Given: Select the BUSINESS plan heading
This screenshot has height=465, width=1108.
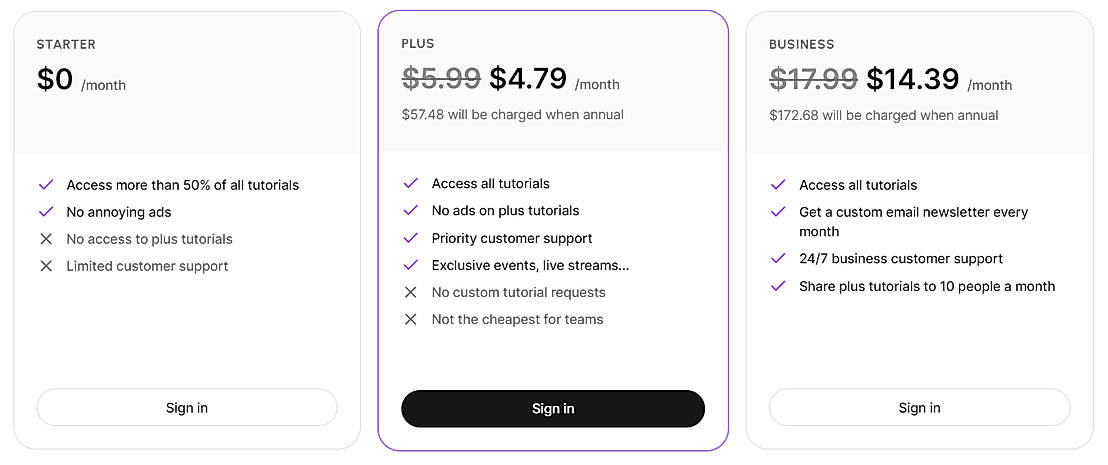Looking at the screenshot, I should tap(801, 45).
